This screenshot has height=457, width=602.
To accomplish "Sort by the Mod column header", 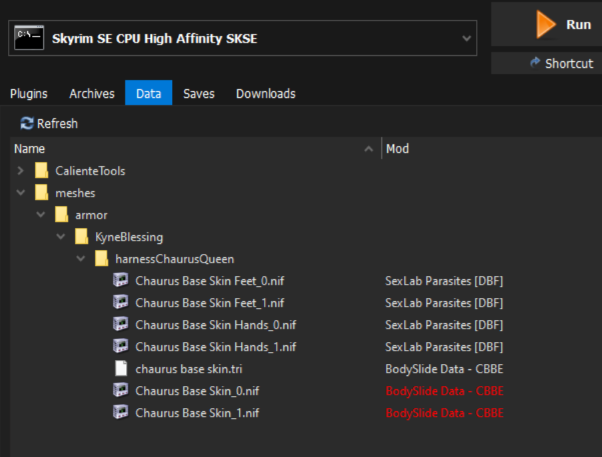I will tap(397, 149).
